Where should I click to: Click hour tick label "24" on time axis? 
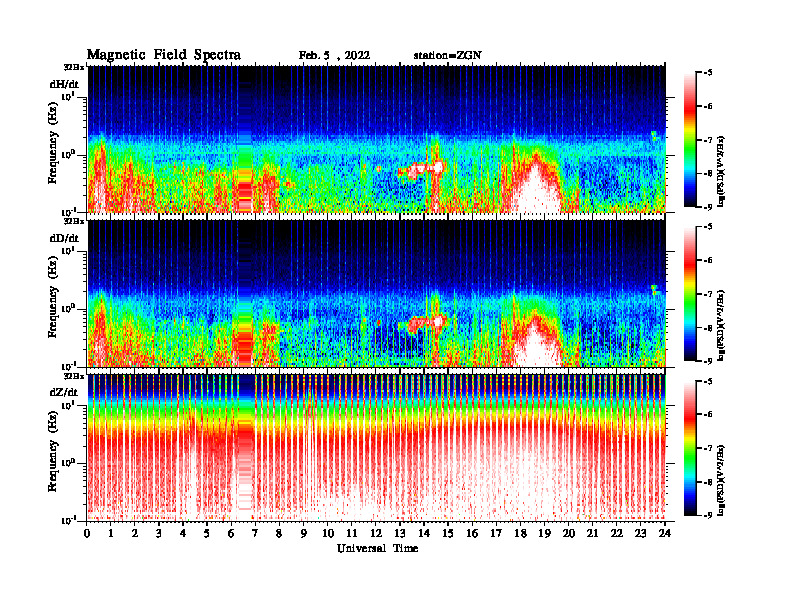[x=665, y=534]
